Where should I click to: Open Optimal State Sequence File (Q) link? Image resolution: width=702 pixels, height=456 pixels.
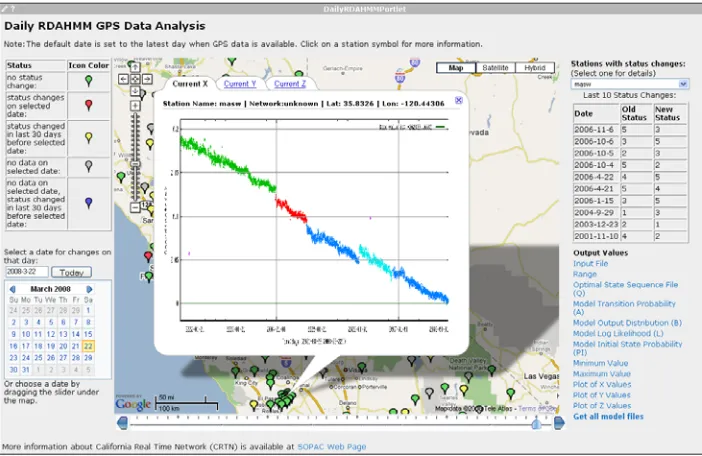(625, 289)
